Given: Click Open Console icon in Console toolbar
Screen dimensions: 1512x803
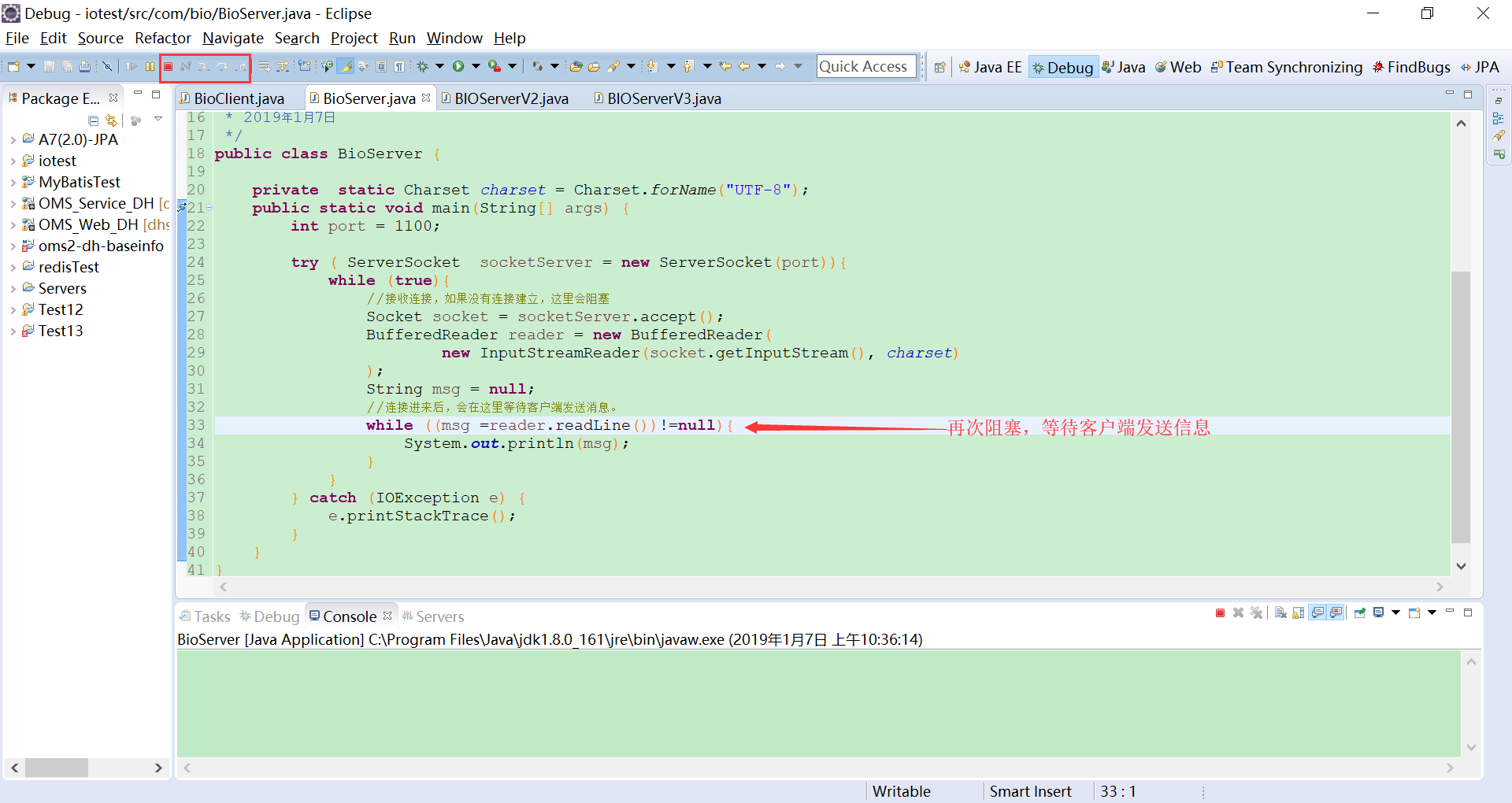Looking at the screenshot, I should point(1414,613).
